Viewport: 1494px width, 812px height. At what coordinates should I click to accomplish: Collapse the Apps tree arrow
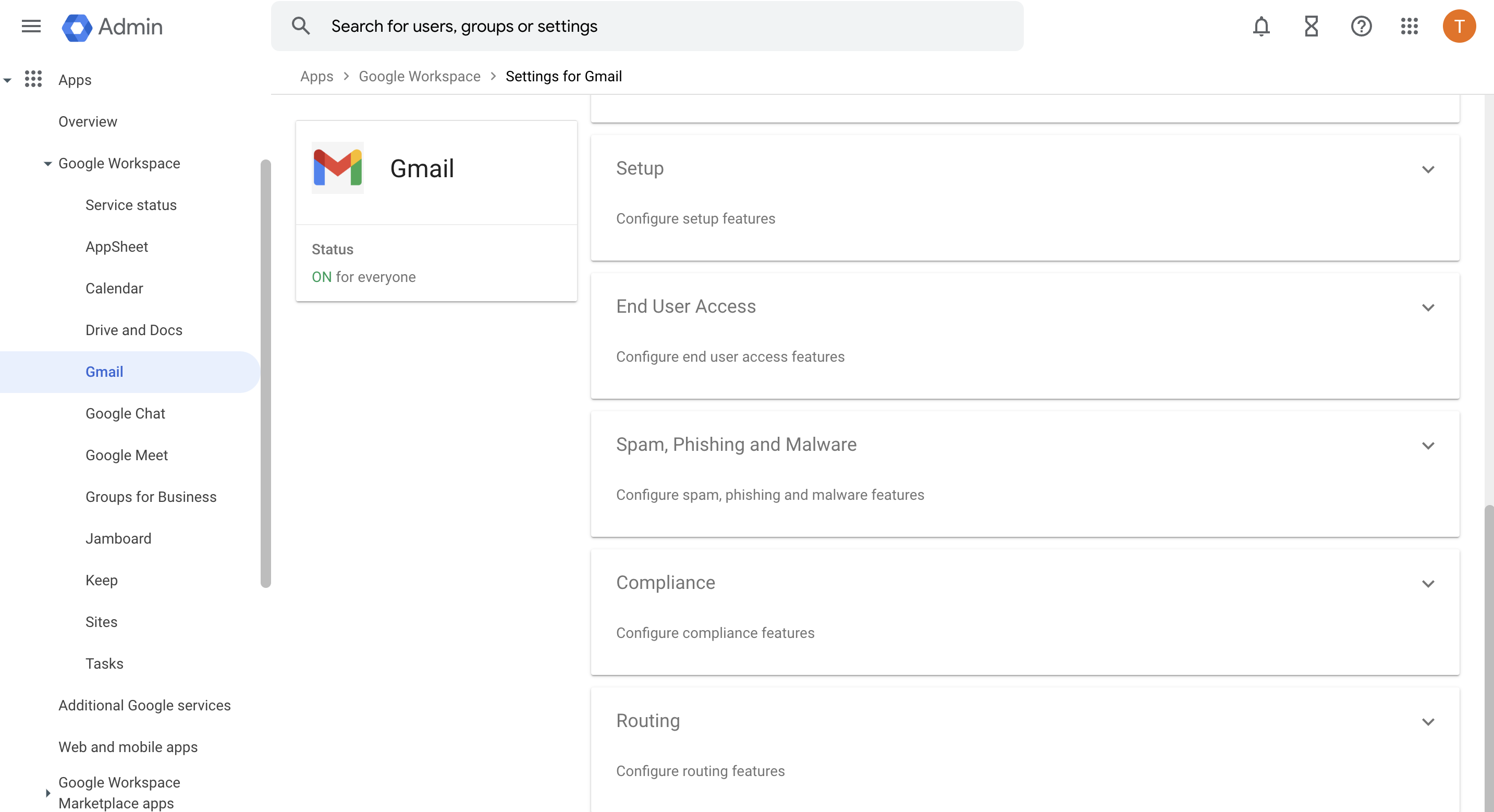click(7, 81)
